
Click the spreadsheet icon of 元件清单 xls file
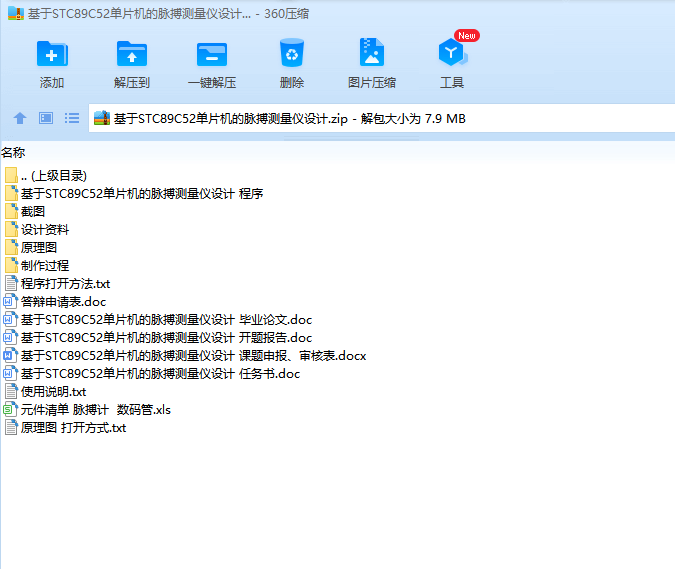pyautogui.click(x=10, y=410)
